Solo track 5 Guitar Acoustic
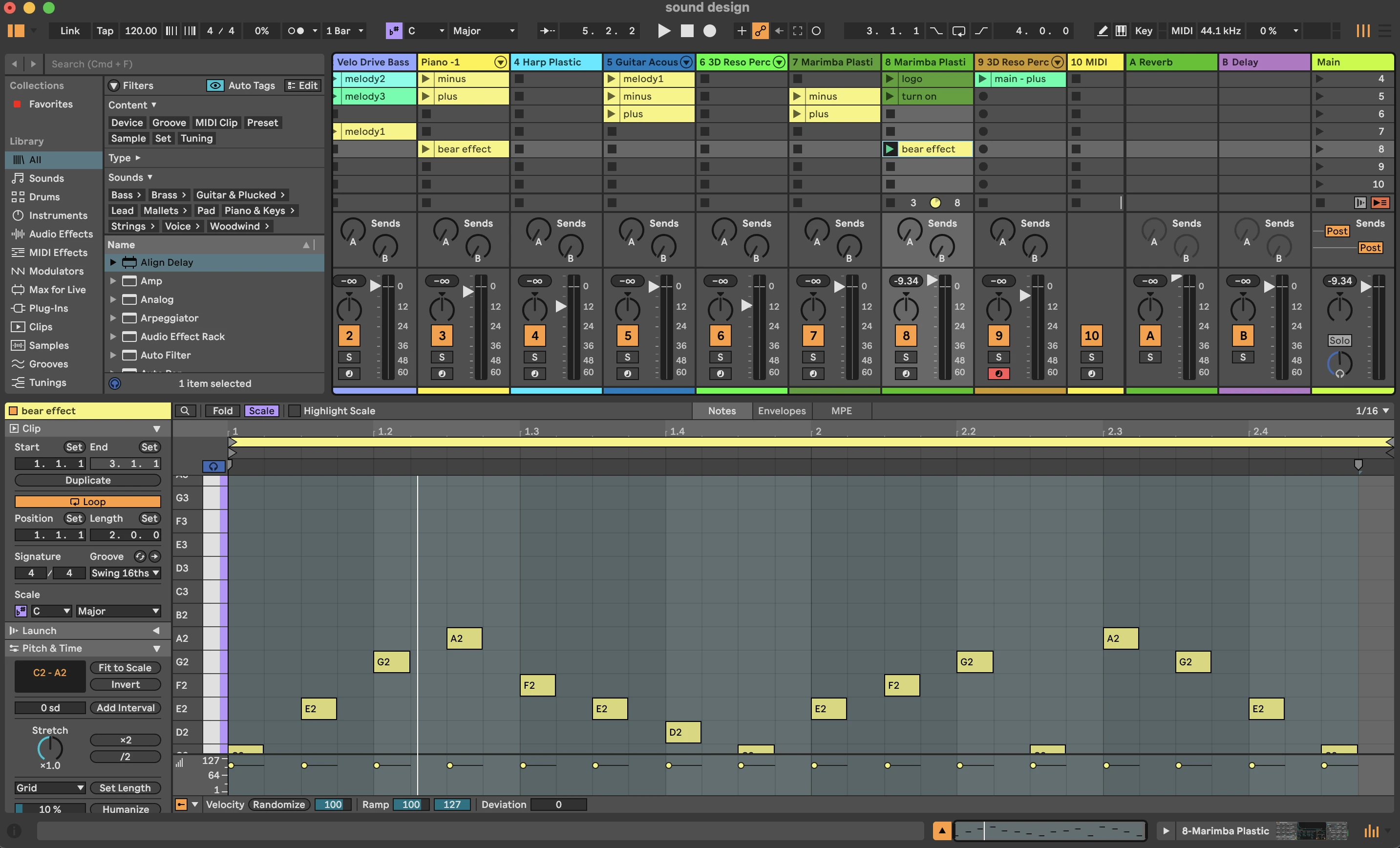The image size is (1400, 848). click(627, 357)
